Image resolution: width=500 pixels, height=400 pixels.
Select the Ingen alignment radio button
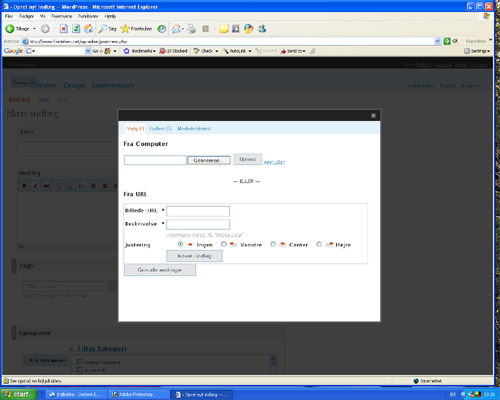(x=180, y=244)
